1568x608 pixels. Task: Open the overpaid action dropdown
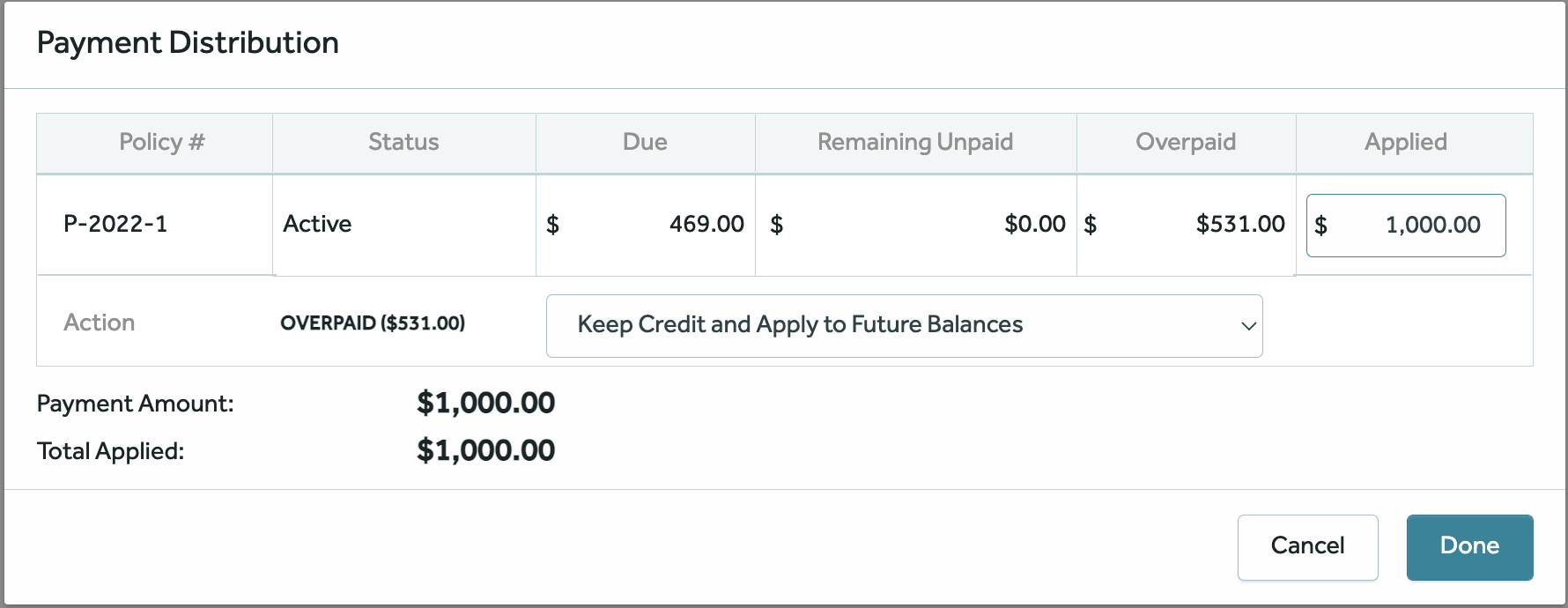(904, 326)
